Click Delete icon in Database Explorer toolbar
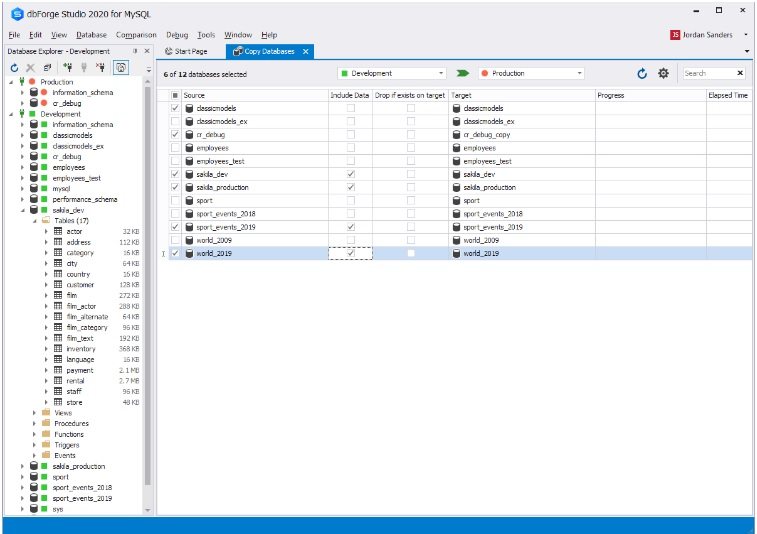 click(30, 68)
